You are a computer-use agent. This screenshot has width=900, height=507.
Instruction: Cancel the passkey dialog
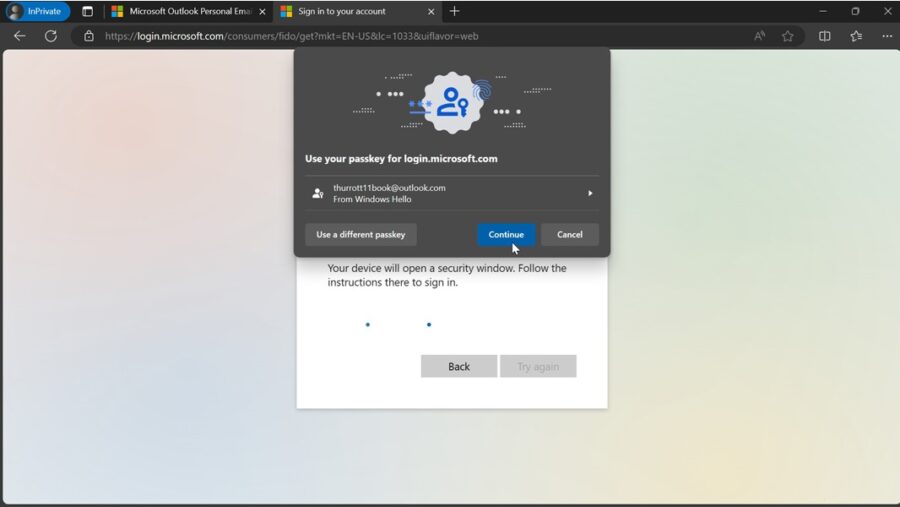point(569,234)
